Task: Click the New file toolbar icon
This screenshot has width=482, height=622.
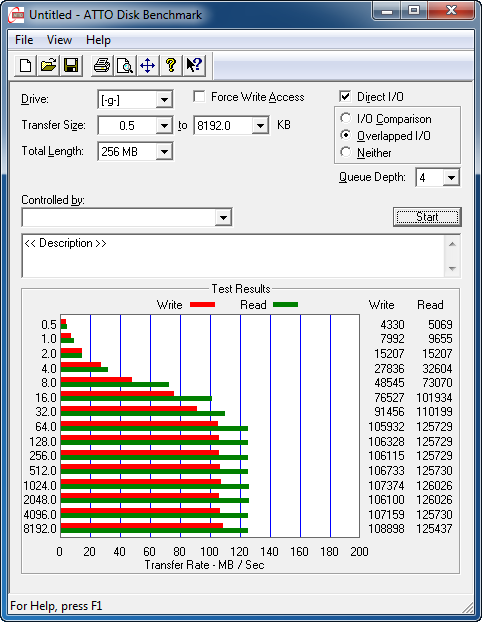Action: click(25, 65)
